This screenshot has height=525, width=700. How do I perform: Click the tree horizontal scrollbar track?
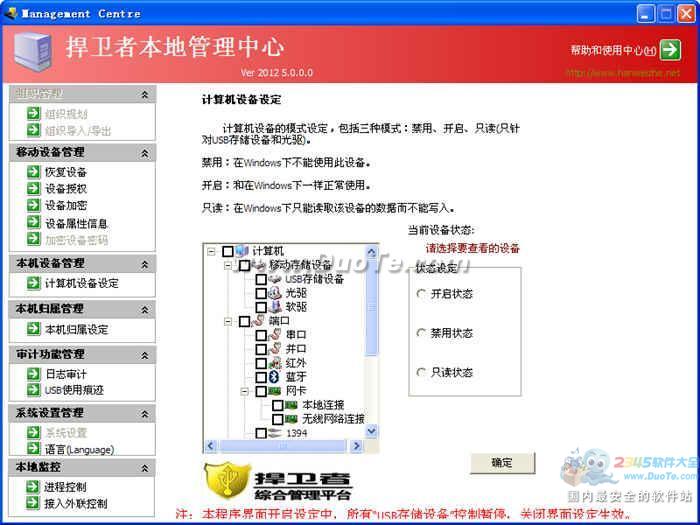[x=283, y=446]
